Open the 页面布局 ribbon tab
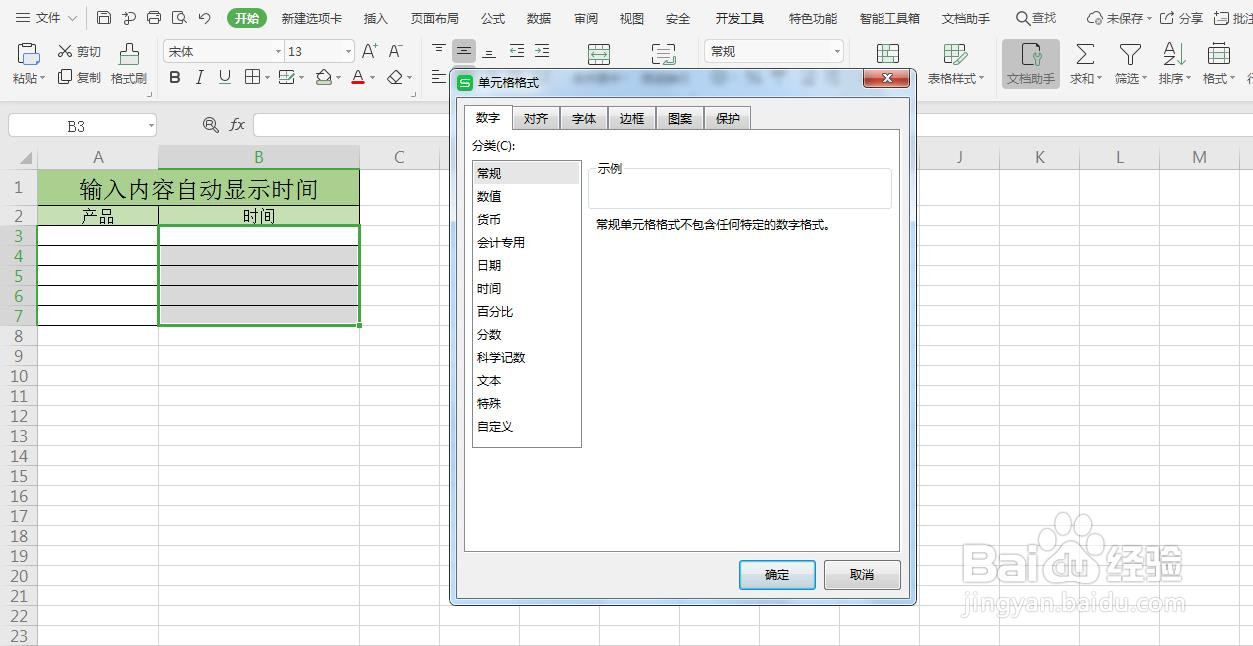This screenshot has height=646, width=1253. click(435, 18)
